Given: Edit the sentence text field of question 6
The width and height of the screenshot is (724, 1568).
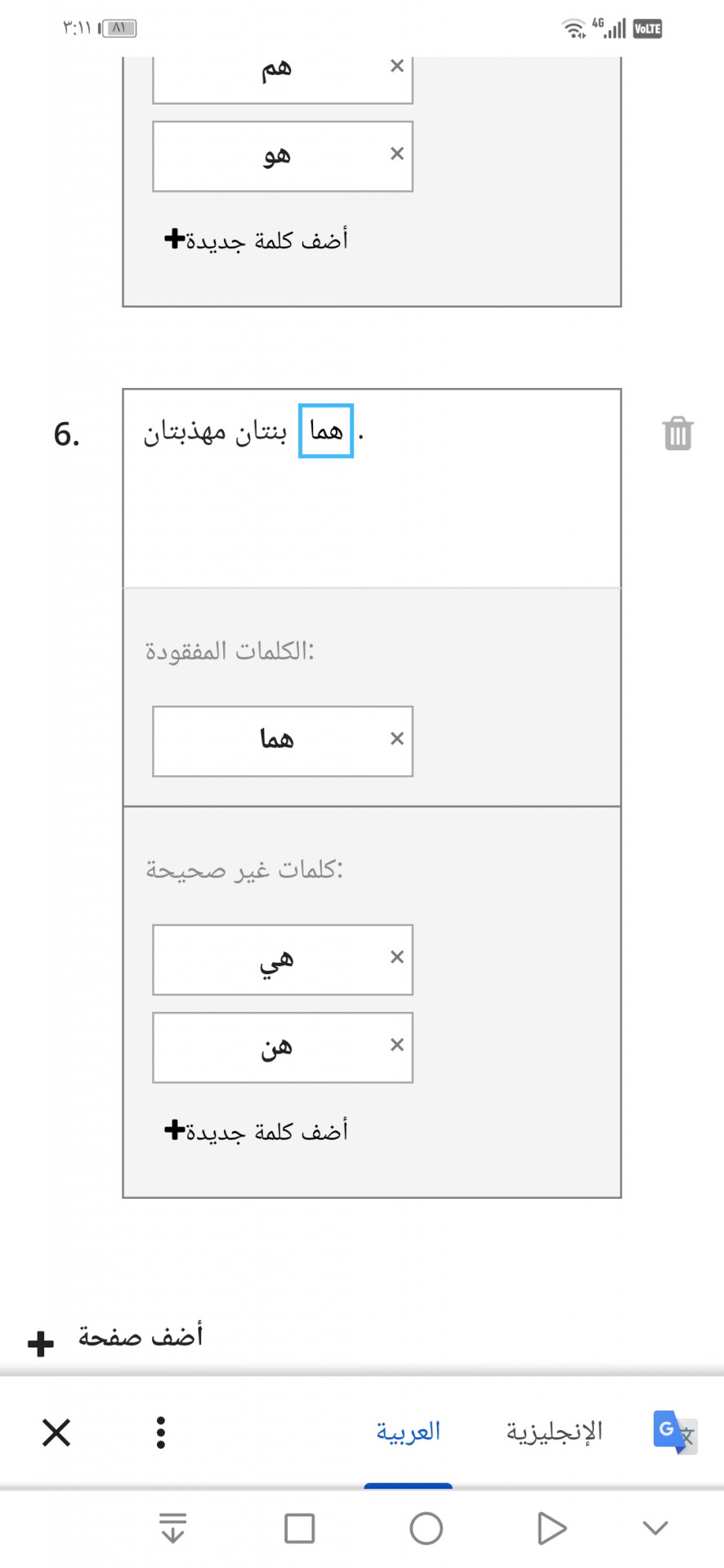Looking at the screenshot, I should point(372,488).
